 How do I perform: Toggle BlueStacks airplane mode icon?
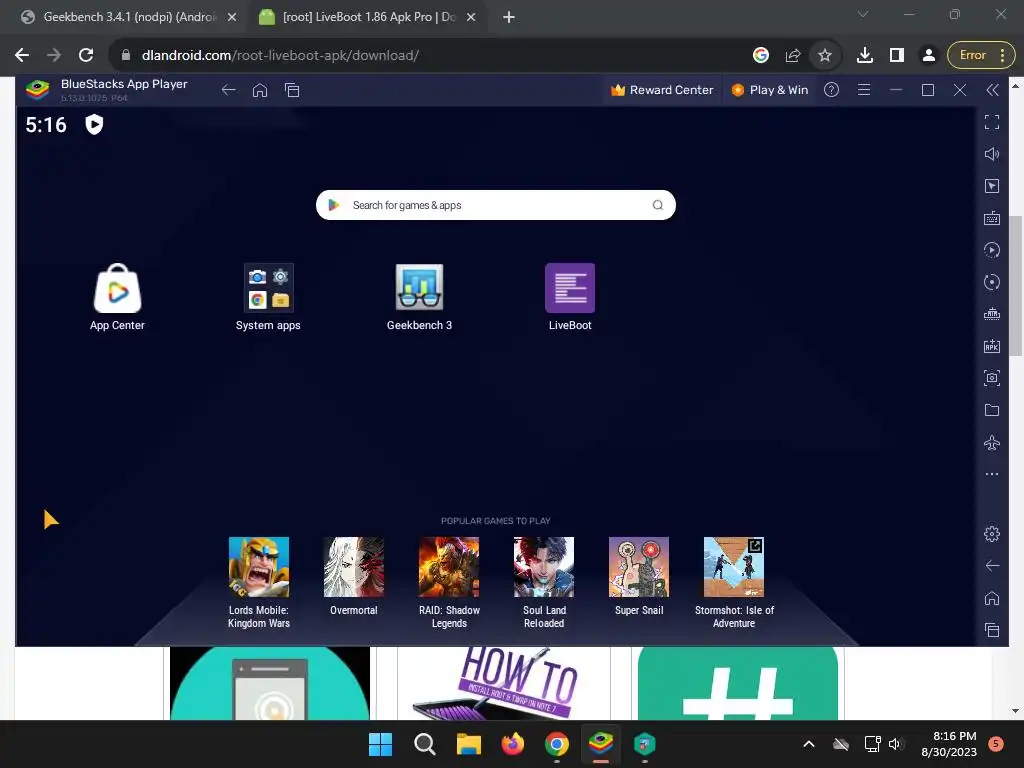[x=991, y=443]
